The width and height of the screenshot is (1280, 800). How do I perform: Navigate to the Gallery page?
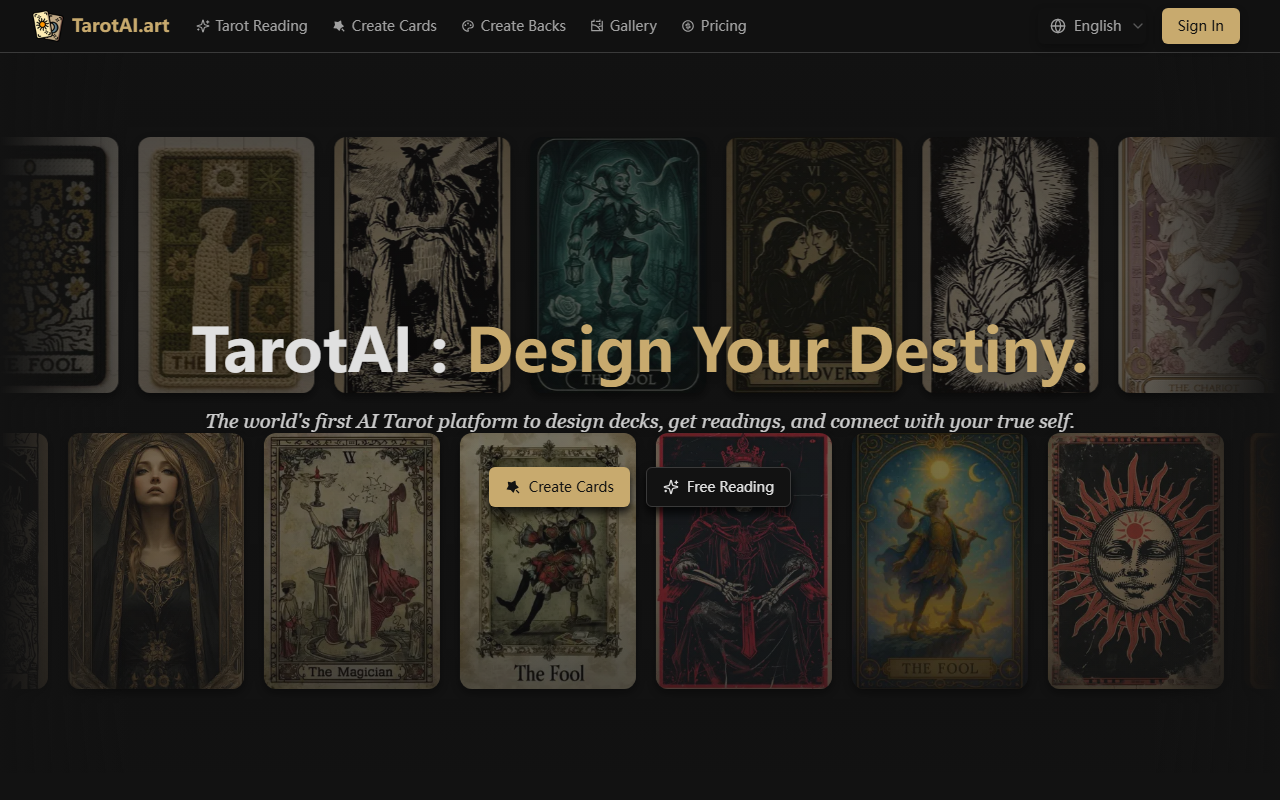tap(623, 26)
